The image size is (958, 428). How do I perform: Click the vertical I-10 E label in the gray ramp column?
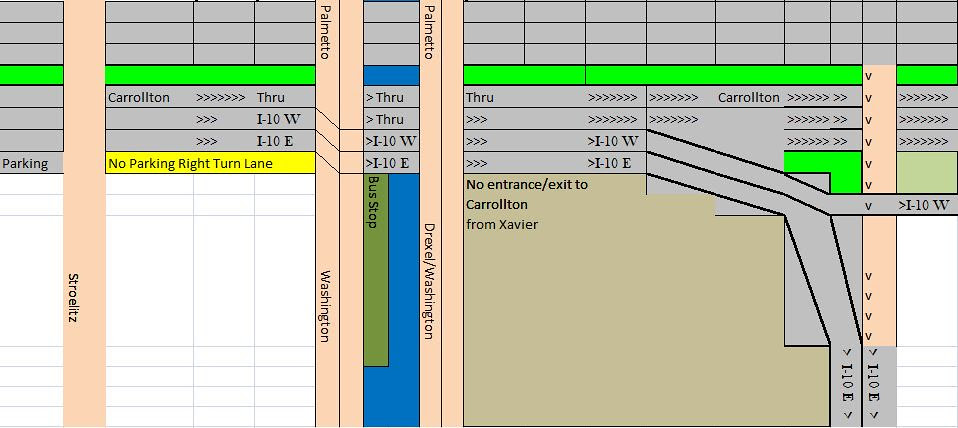point(846,384)
